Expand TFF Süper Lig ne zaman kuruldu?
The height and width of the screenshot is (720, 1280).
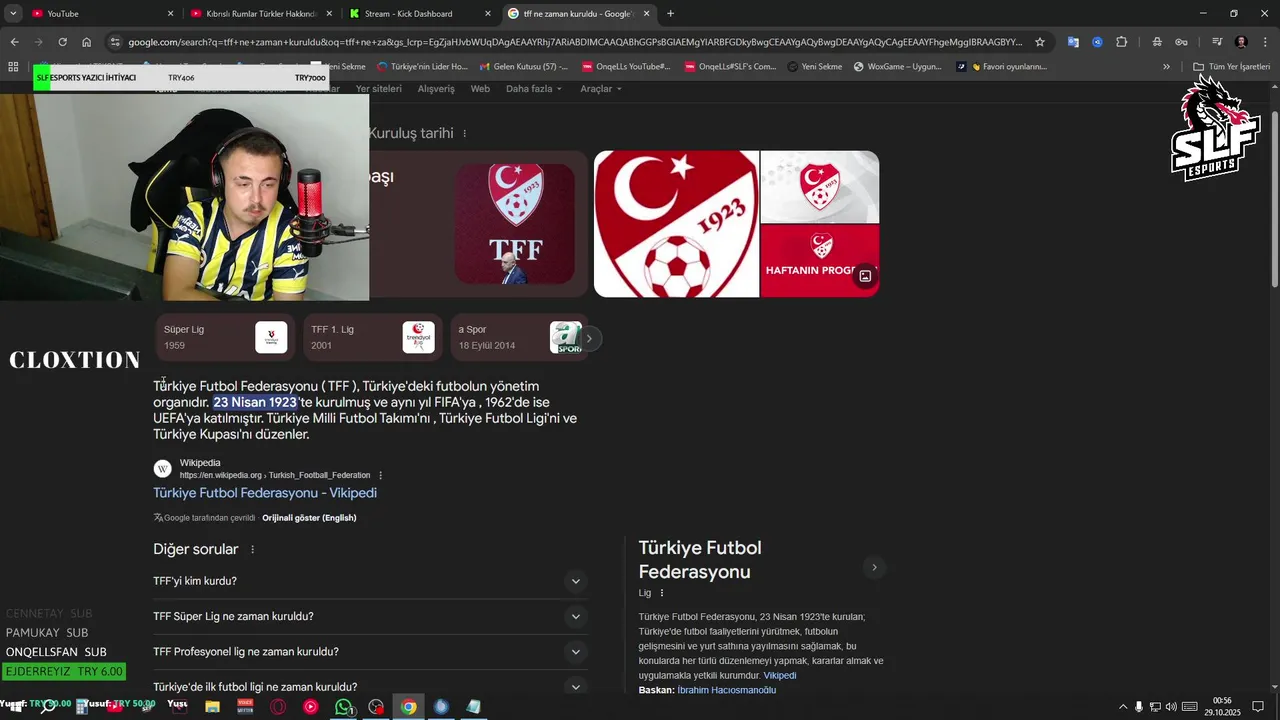[371, 616]
